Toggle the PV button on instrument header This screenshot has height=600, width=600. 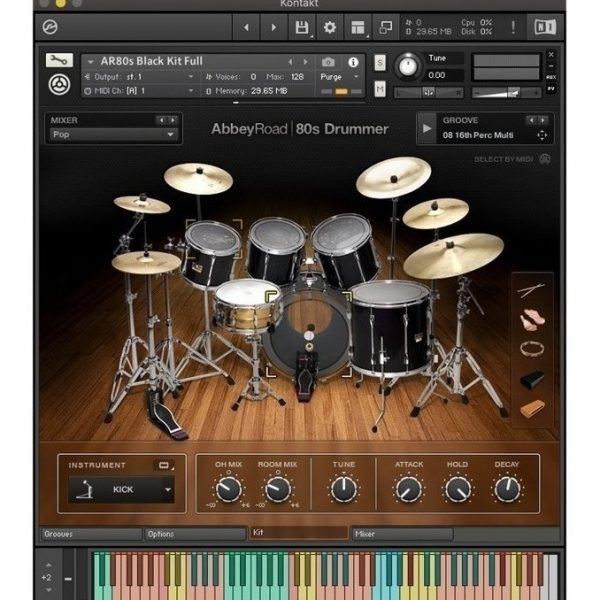(551, 89)
